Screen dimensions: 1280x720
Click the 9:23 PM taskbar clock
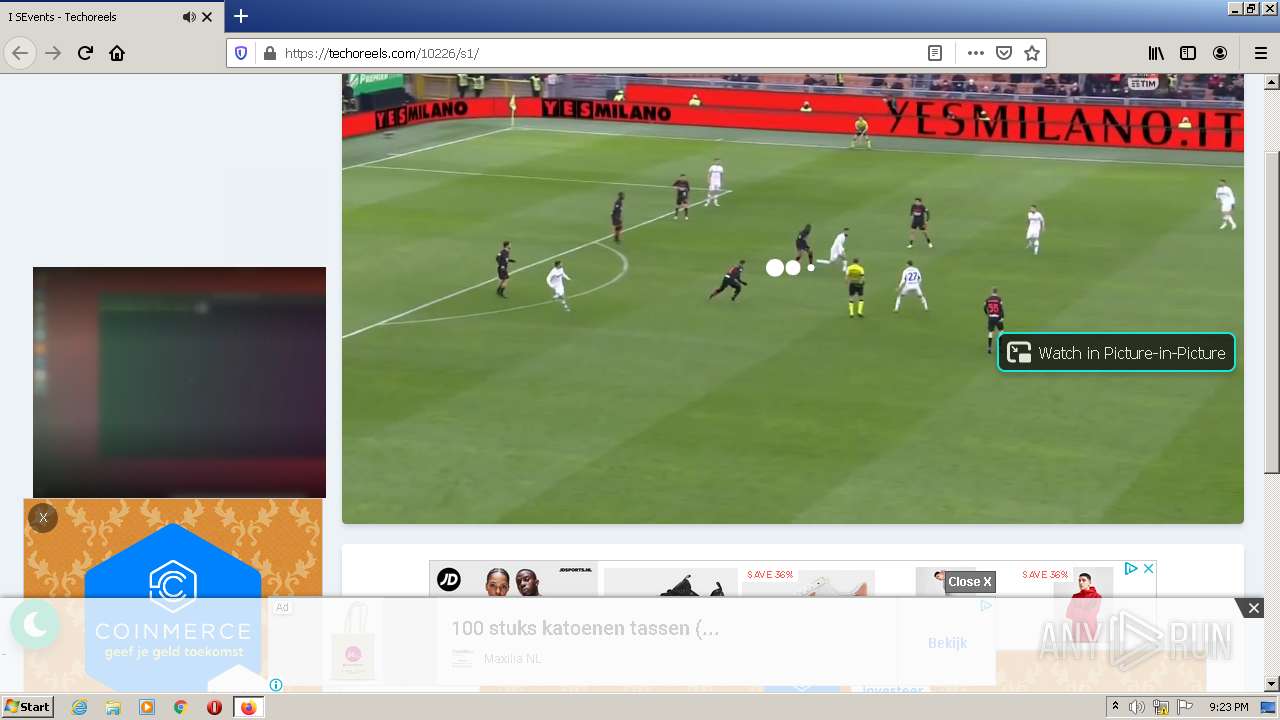[1228, 707]
